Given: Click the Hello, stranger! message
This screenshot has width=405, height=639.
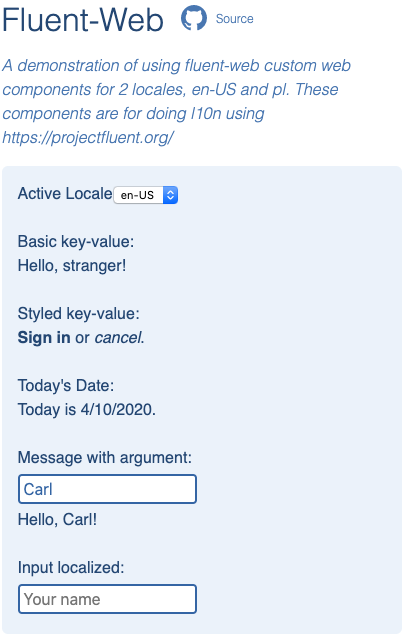Looking at the screenshot, I should pyautogui.click(x=72, y=266).
